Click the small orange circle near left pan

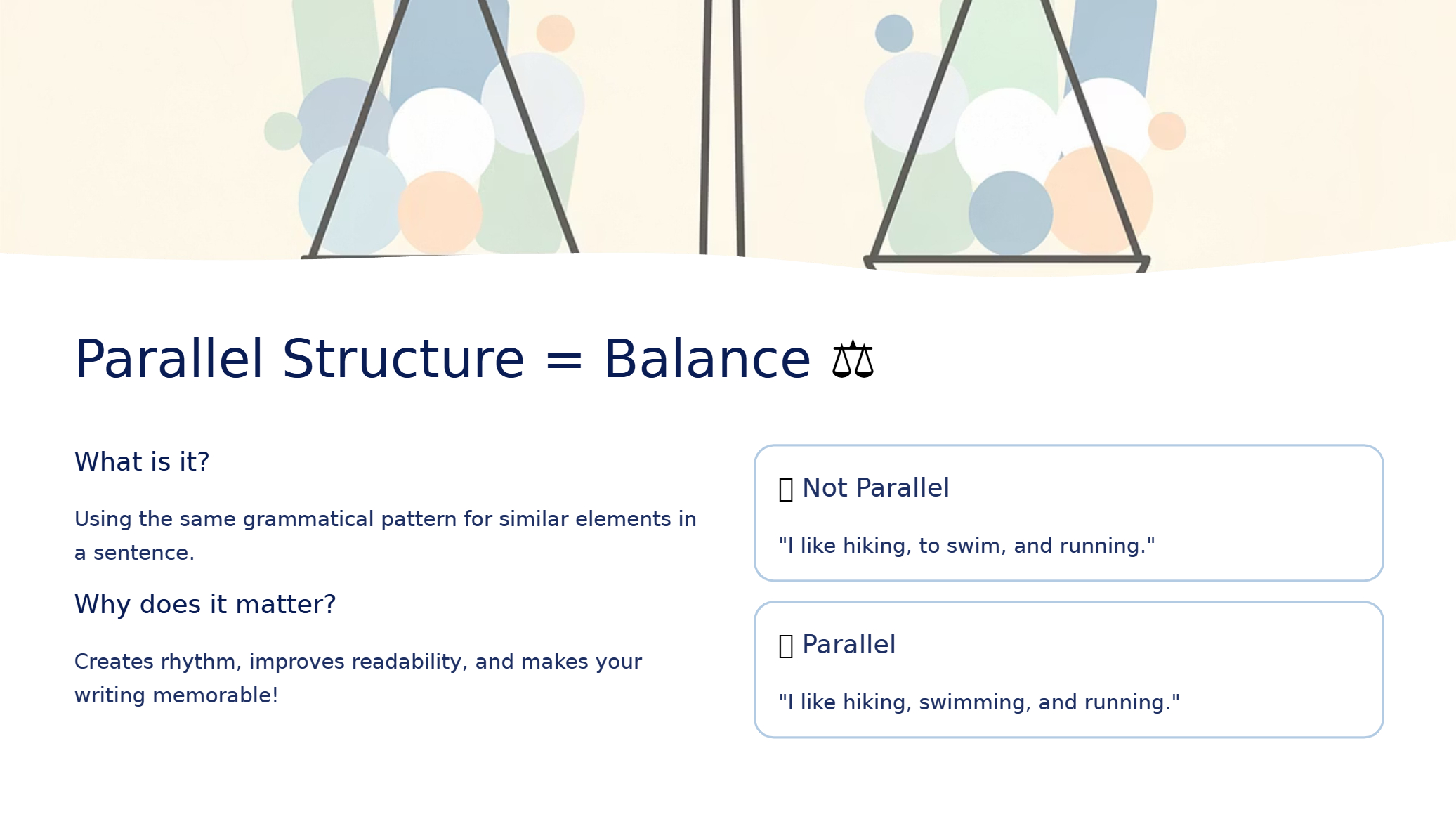tap(555, 33)
